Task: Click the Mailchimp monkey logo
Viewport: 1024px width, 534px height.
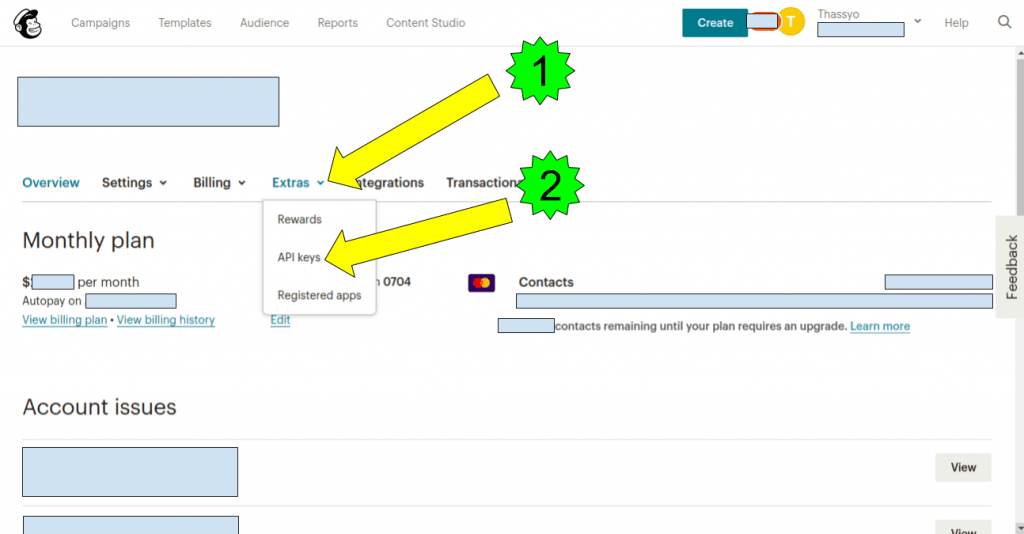Action: [x=27, y=23]
